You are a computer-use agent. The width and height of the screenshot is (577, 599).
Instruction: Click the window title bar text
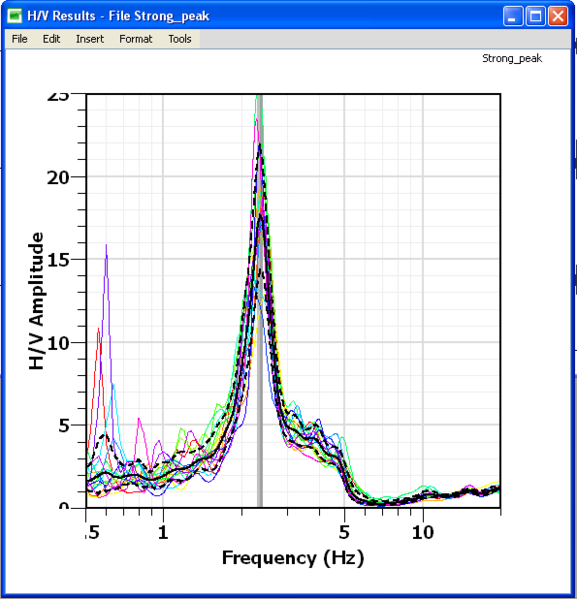(x=118, y=16)
